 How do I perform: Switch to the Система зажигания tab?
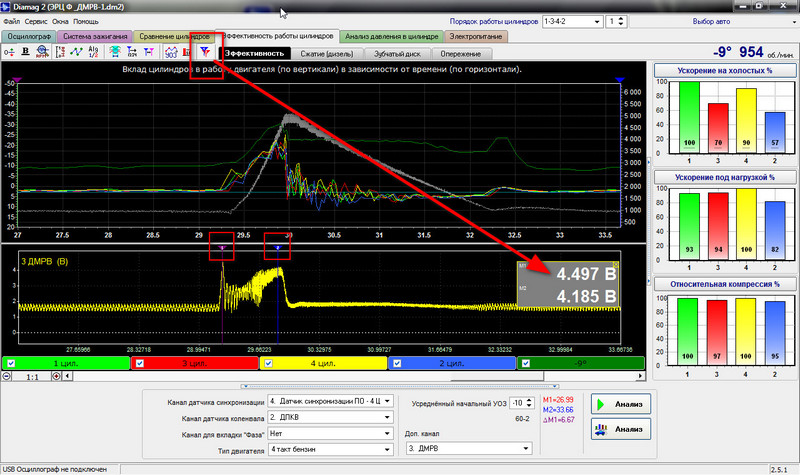click(x=95, y=36)
